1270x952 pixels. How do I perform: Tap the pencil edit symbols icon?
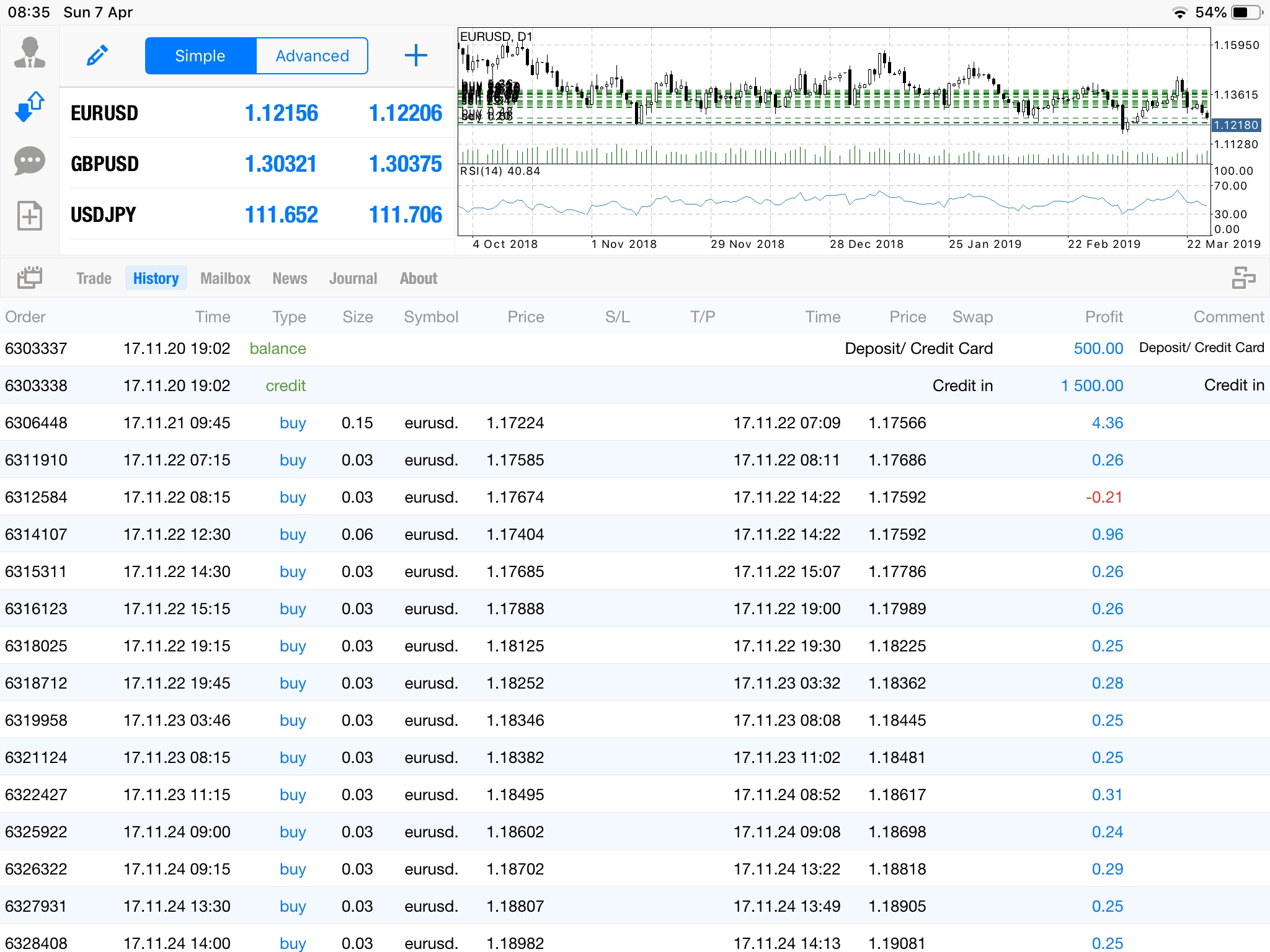click(97, 55)
